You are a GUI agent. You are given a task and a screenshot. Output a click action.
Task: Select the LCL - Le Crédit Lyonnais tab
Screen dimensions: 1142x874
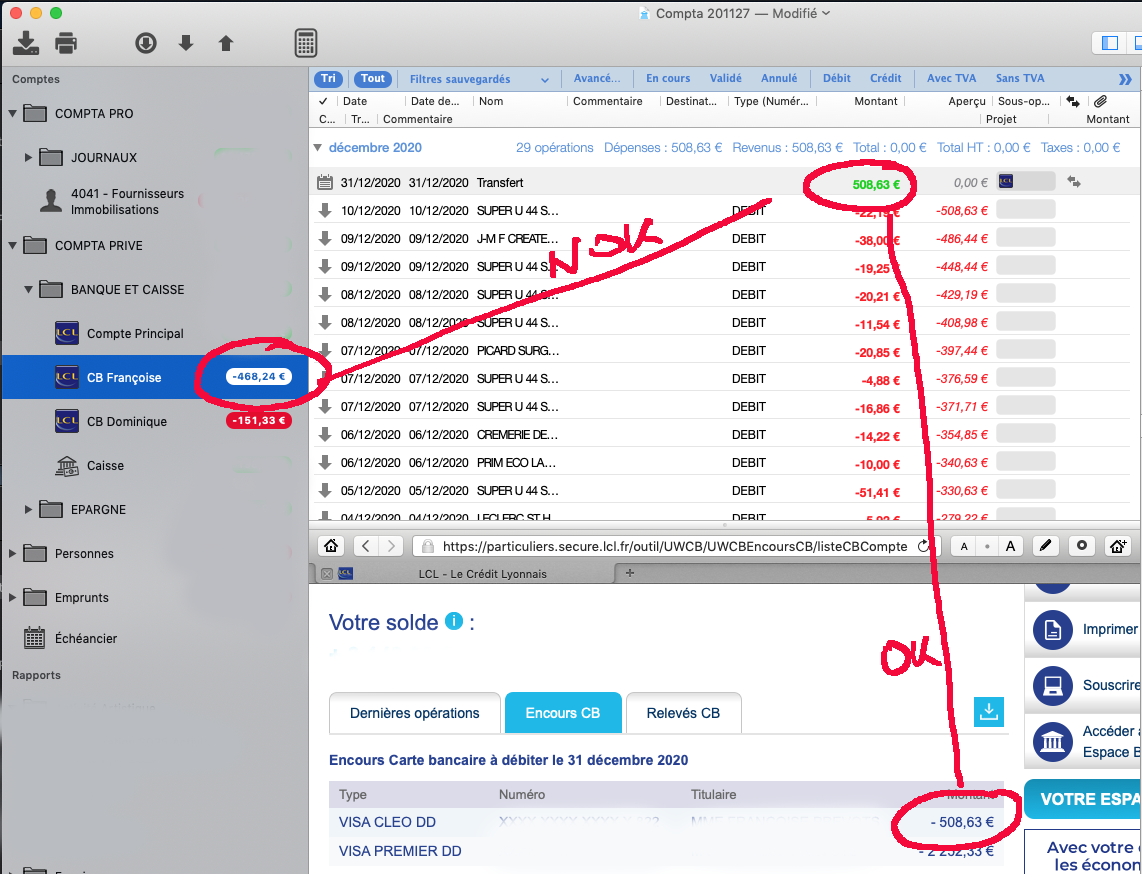(x=482, y=574)
